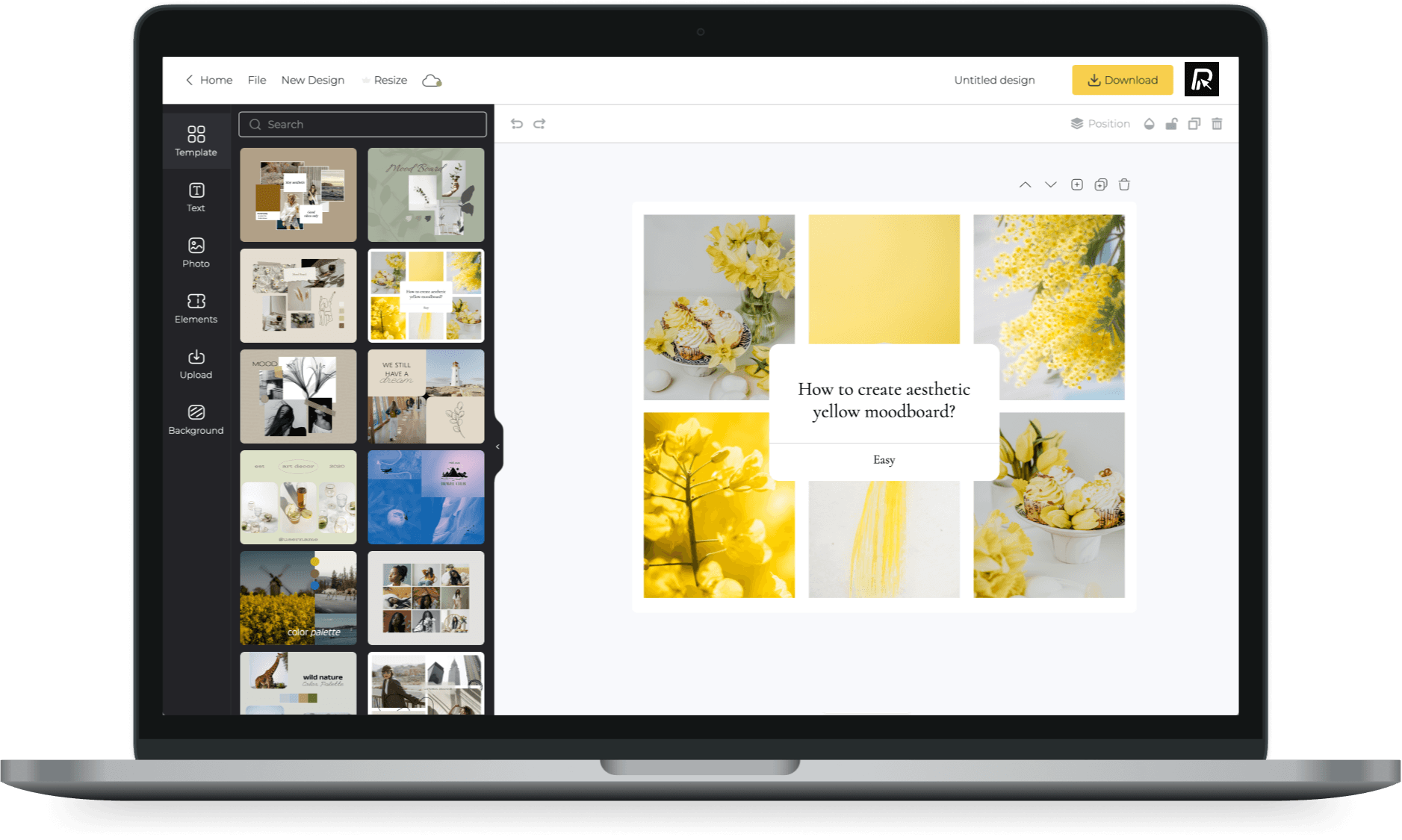
Task: Click the cloud save status icon
Action: point(432,80)
